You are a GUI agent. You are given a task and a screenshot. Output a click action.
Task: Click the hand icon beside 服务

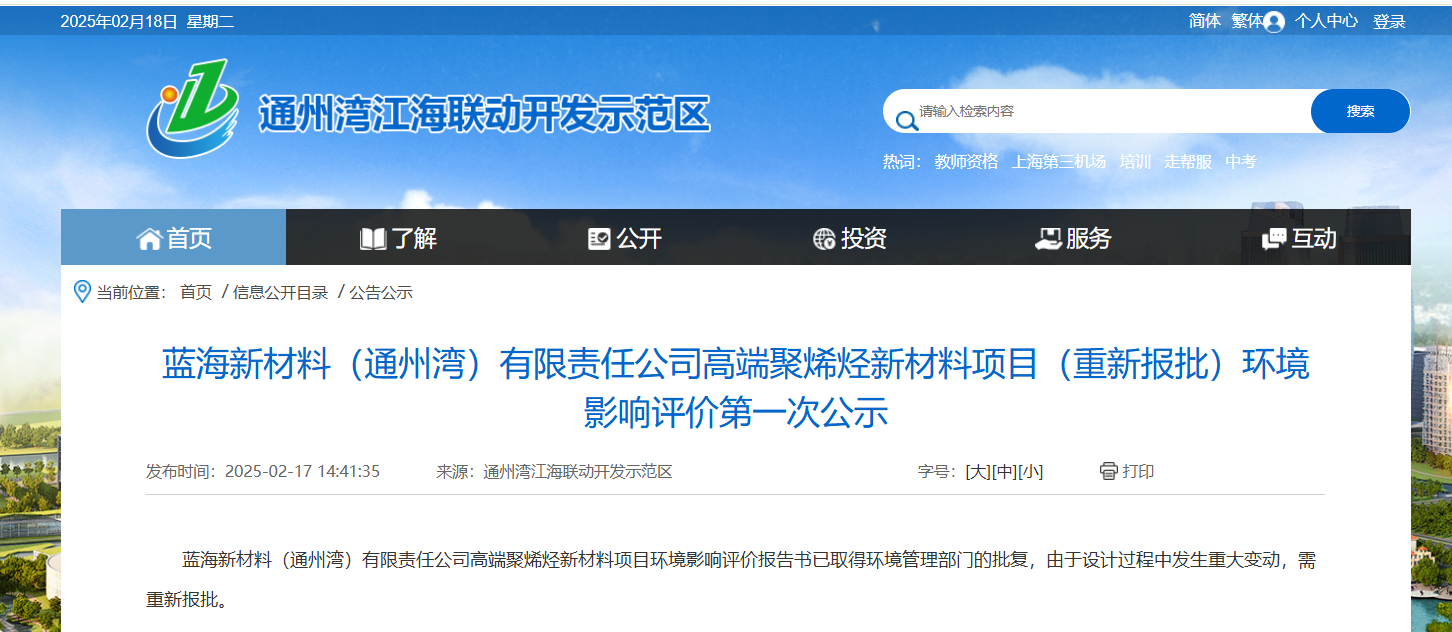pos(1048,239)
